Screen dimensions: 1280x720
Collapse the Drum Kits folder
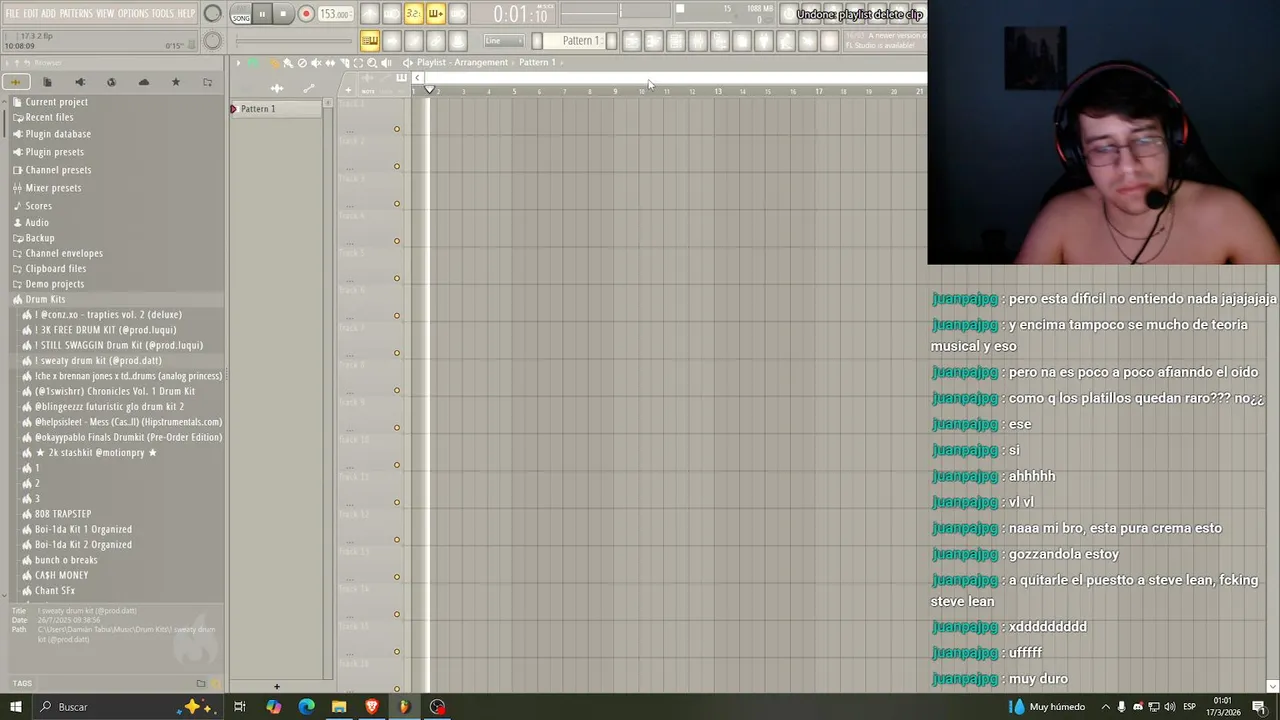point(45,299)
